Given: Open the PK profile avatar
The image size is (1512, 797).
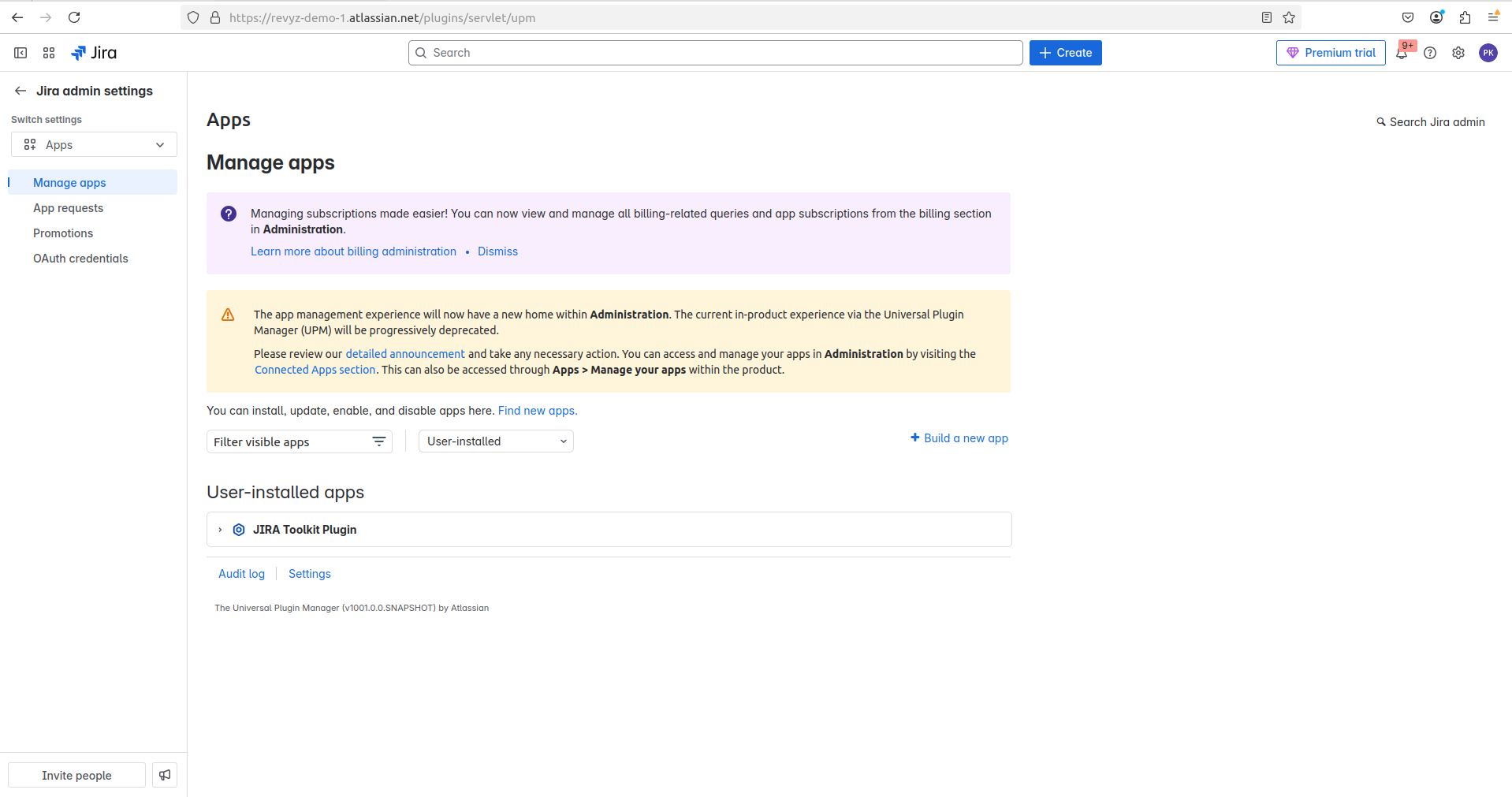Looking at the screenshot, I should (x=1488, y=53).
